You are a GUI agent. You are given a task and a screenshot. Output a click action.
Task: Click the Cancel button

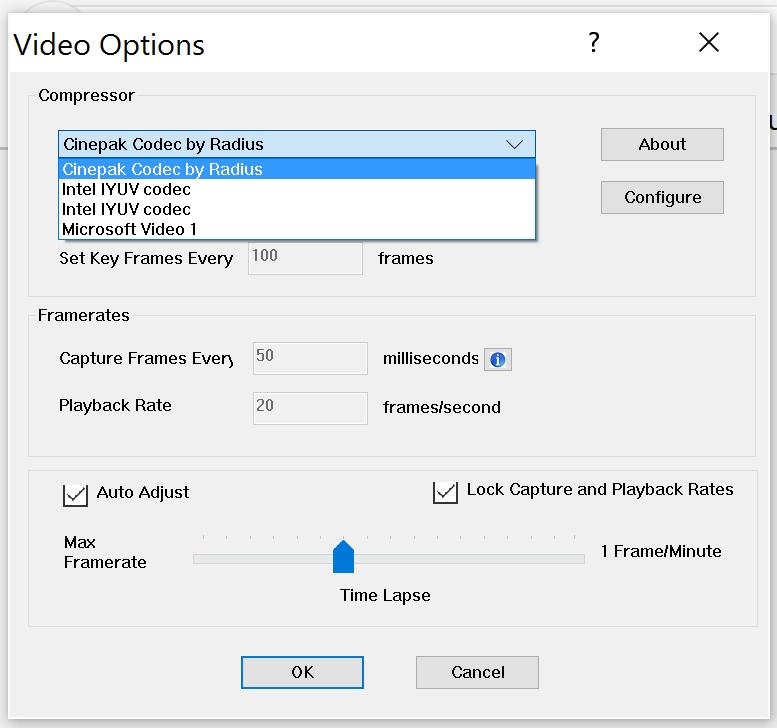click(477, 672)
